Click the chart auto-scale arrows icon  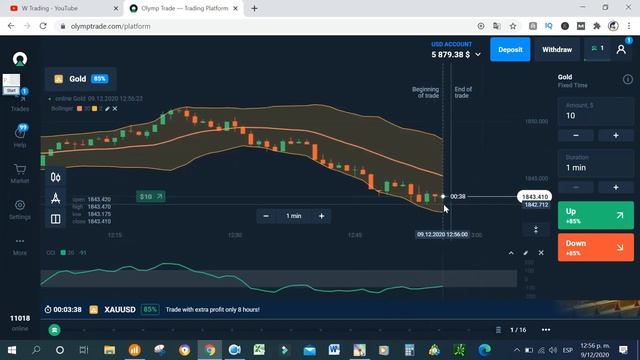click(536, 230)
